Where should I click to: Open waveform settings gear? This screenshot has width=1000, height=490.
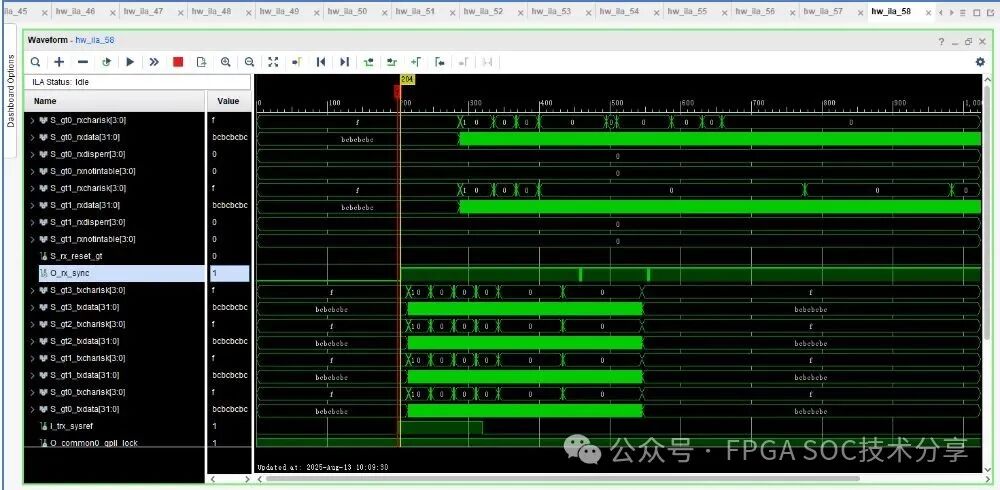[x=980, y=62]
